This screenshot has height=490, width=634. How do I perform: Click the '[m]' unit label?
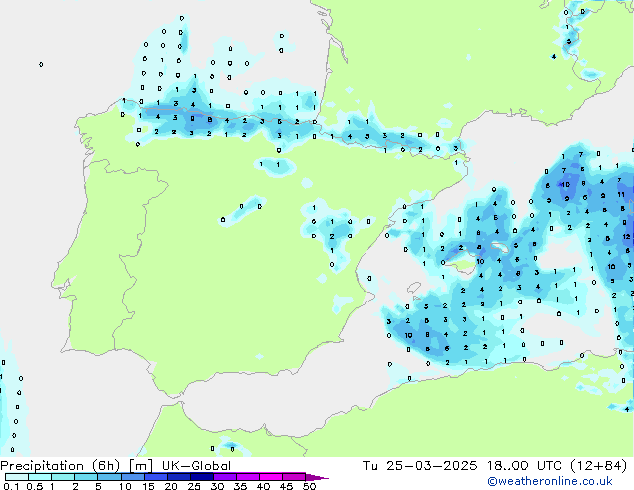pos(141,466)
